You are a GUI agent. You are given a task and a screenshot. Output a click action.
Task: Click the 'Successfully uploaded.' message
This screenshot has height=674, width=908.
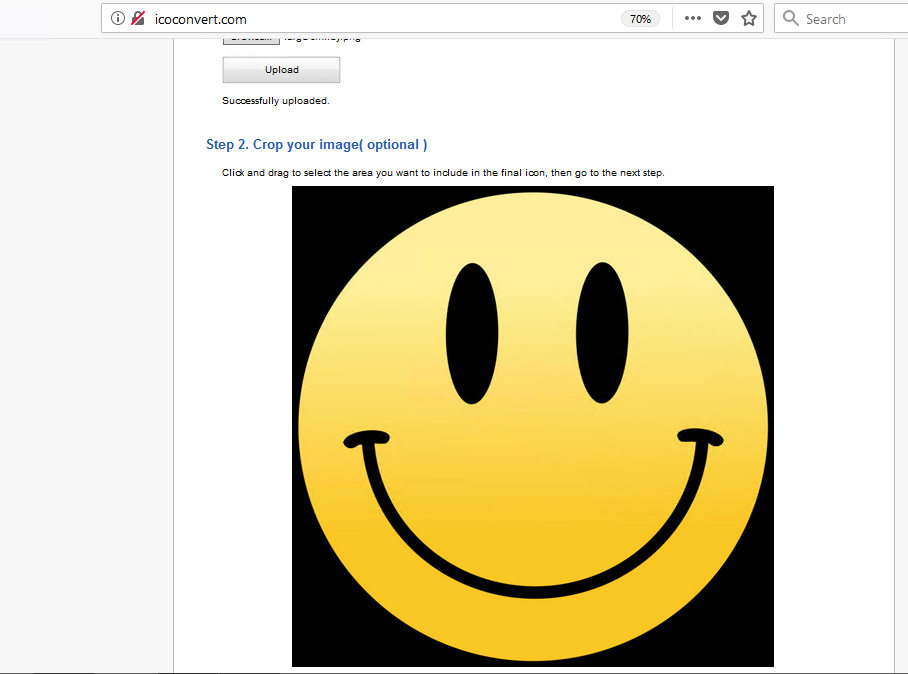275,101
